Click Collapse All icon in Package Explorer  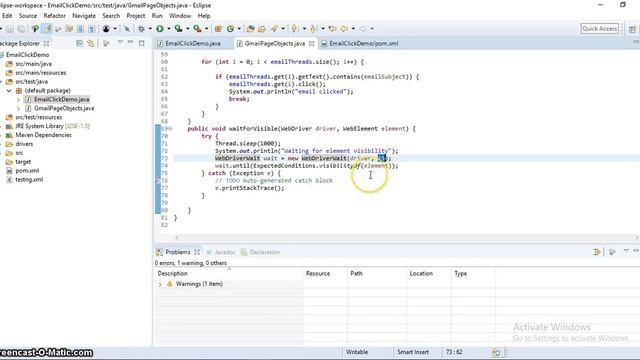point(79,43)
